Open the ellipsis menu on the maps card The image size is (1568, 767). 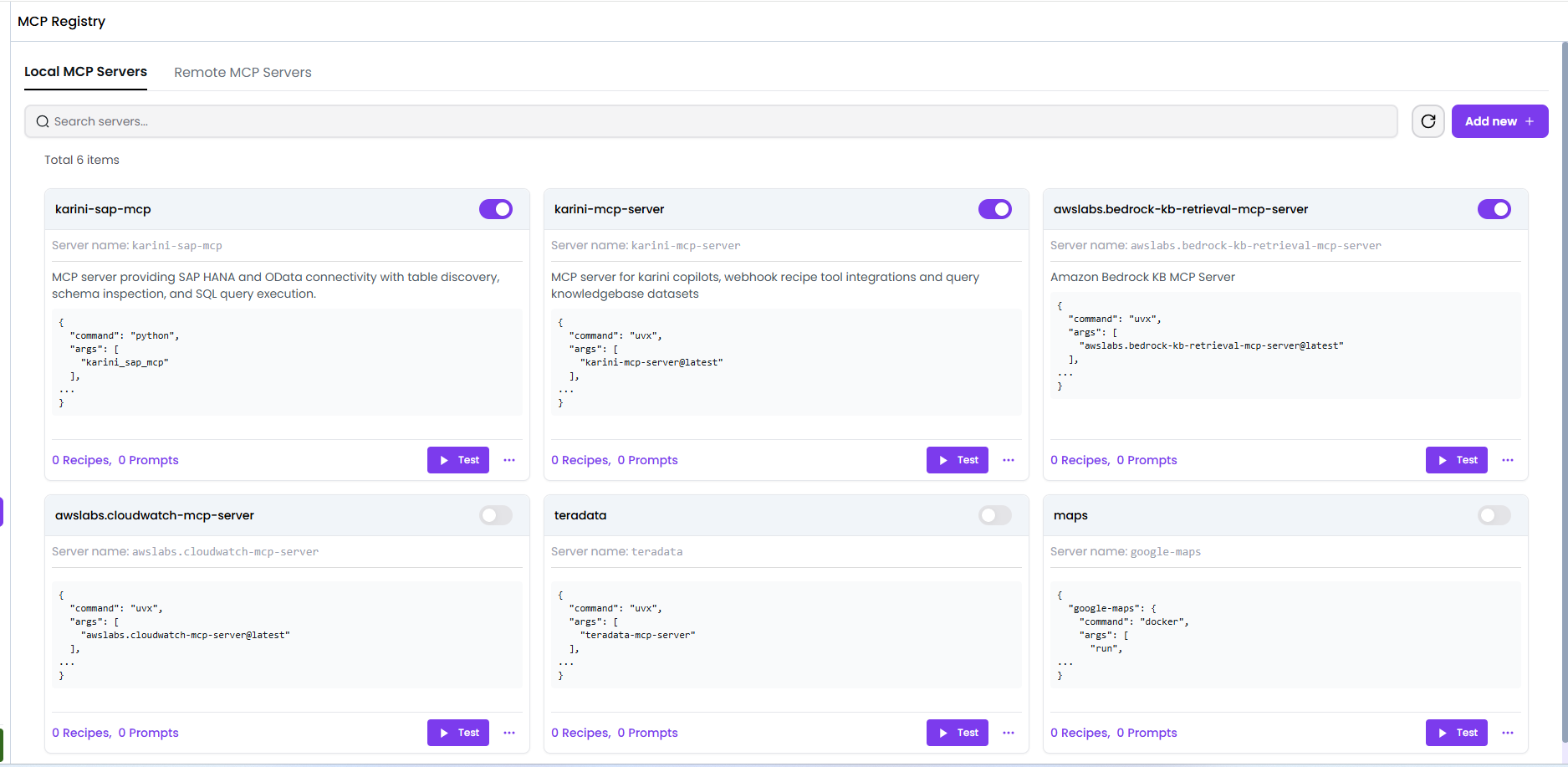1508,732
